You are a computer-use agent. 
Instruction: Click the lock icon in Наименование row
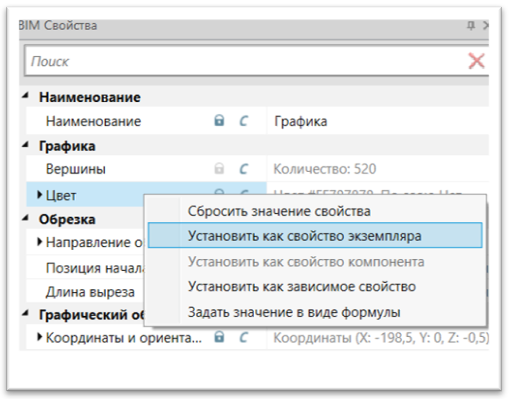[x=219, y=121]
